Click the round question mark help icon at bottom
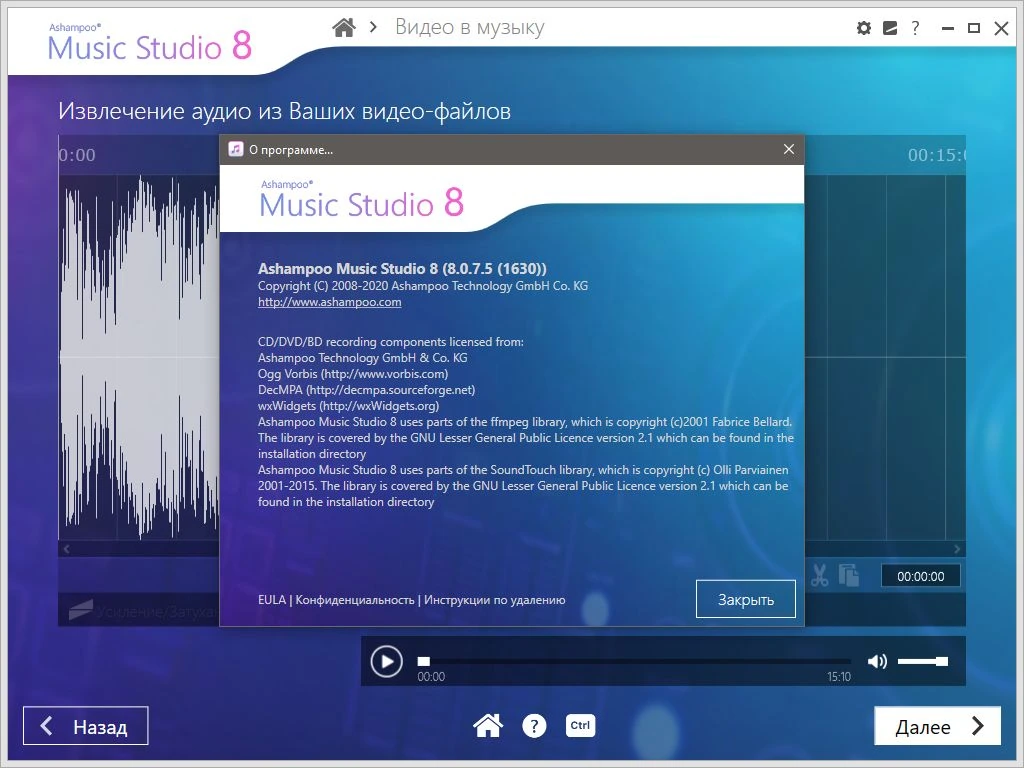1024x768 pixels. coord(534,726)
